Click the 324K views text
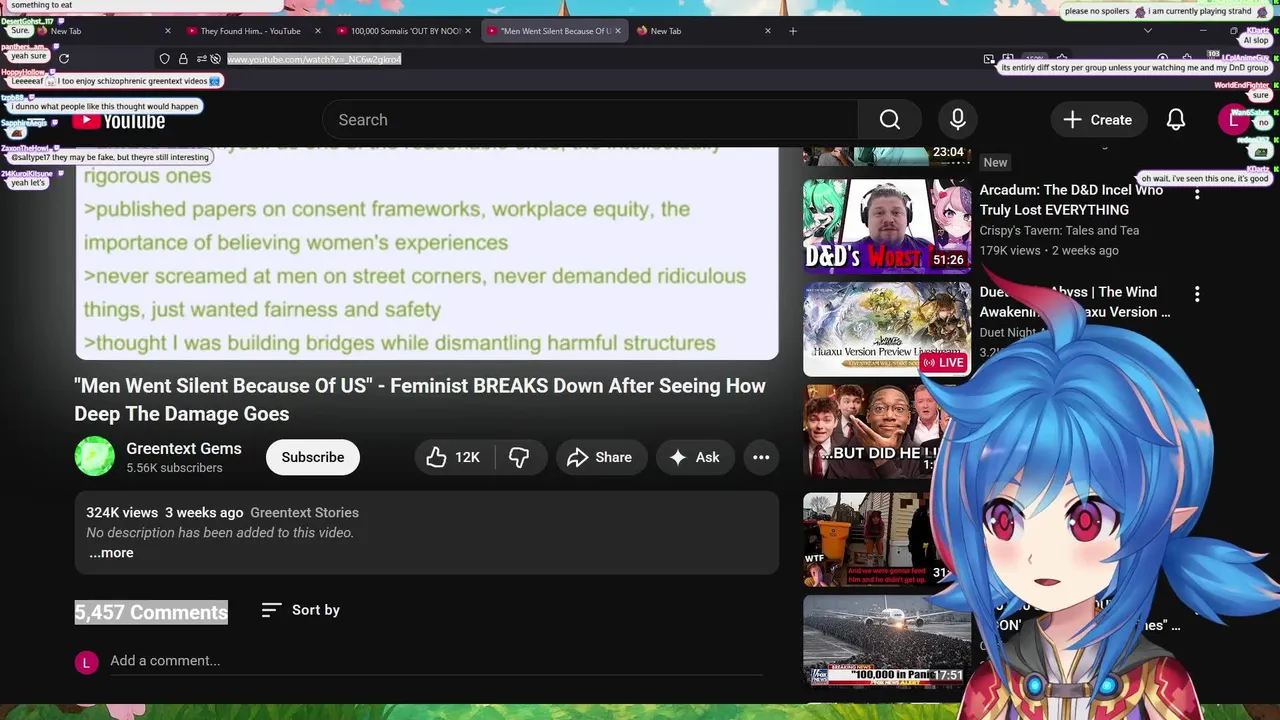The height and width of the screenshot is (720, 1280). (122, 512)
